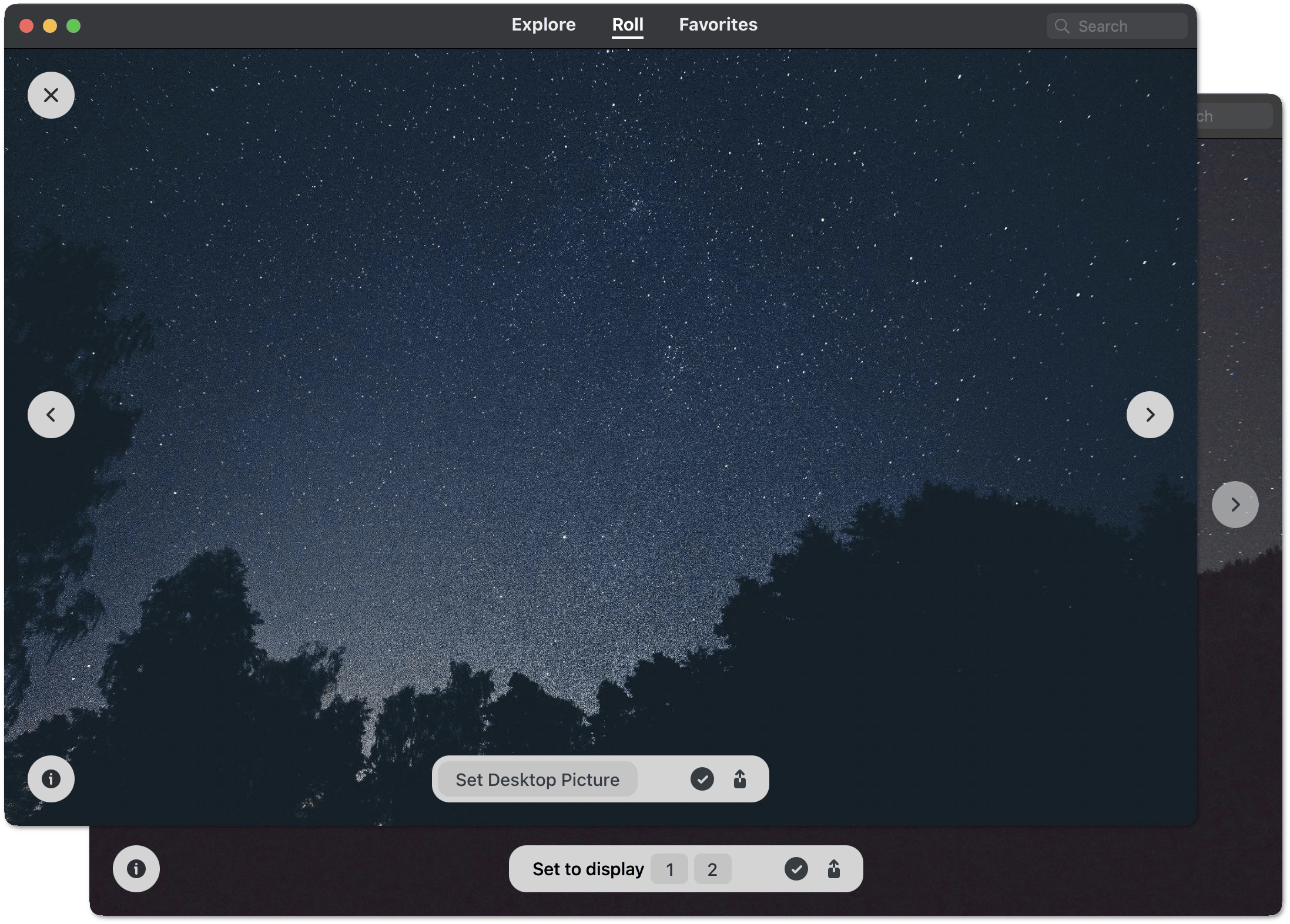
Task: Advance to next photo in front window
Action: click(1150, 415)
